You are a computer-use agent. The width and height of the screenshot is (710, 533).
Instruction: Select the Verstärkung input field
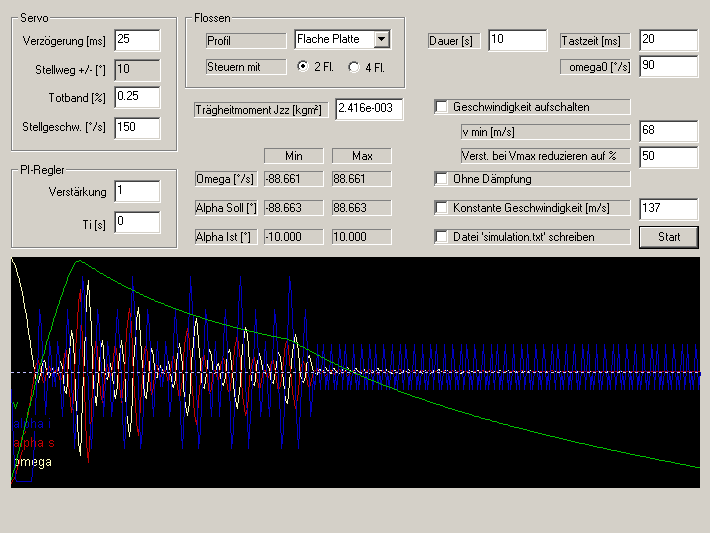137,191
